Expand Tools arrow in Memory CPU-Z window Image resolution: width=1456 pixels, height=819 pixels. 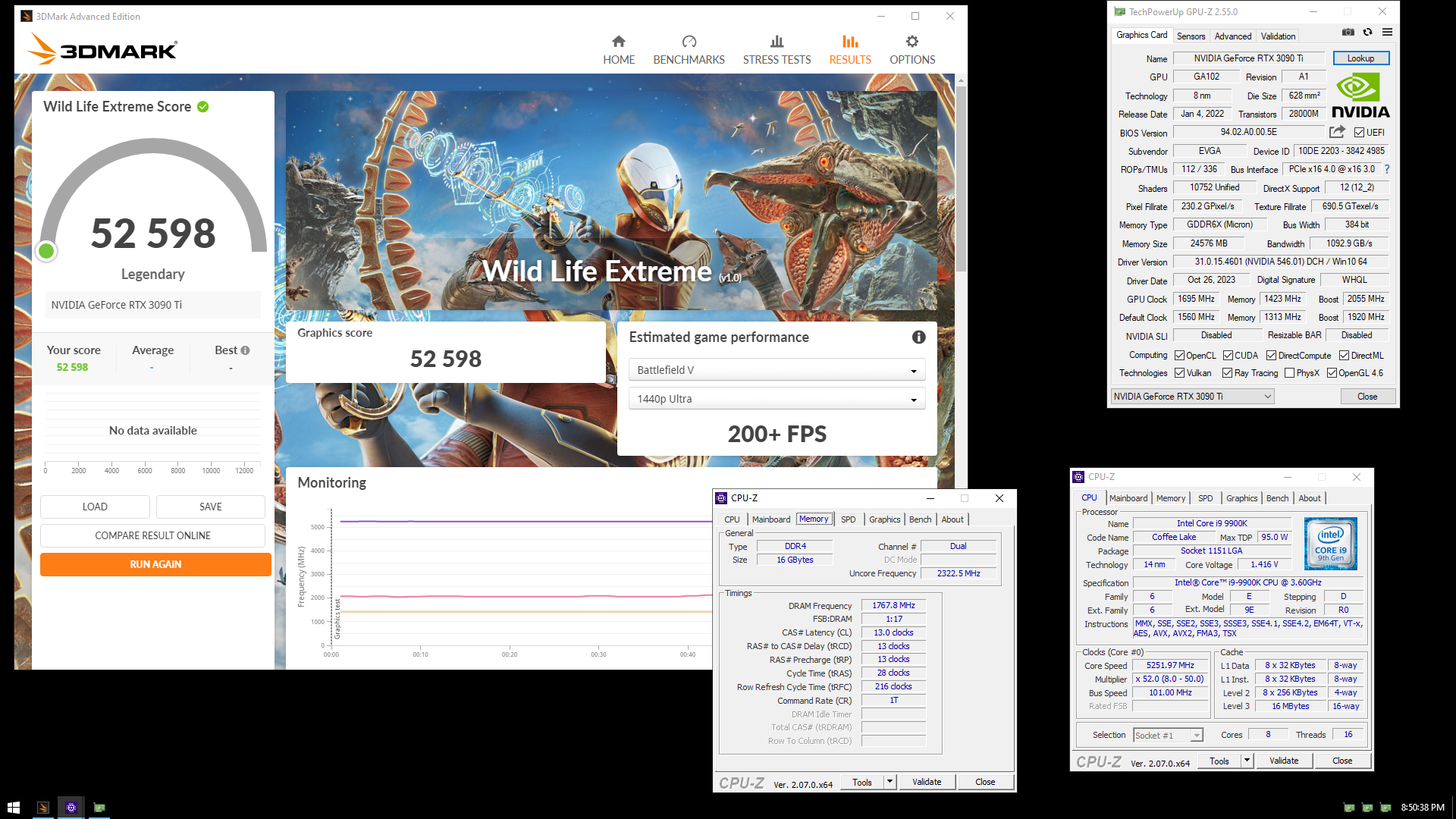[x=890, y=782]
